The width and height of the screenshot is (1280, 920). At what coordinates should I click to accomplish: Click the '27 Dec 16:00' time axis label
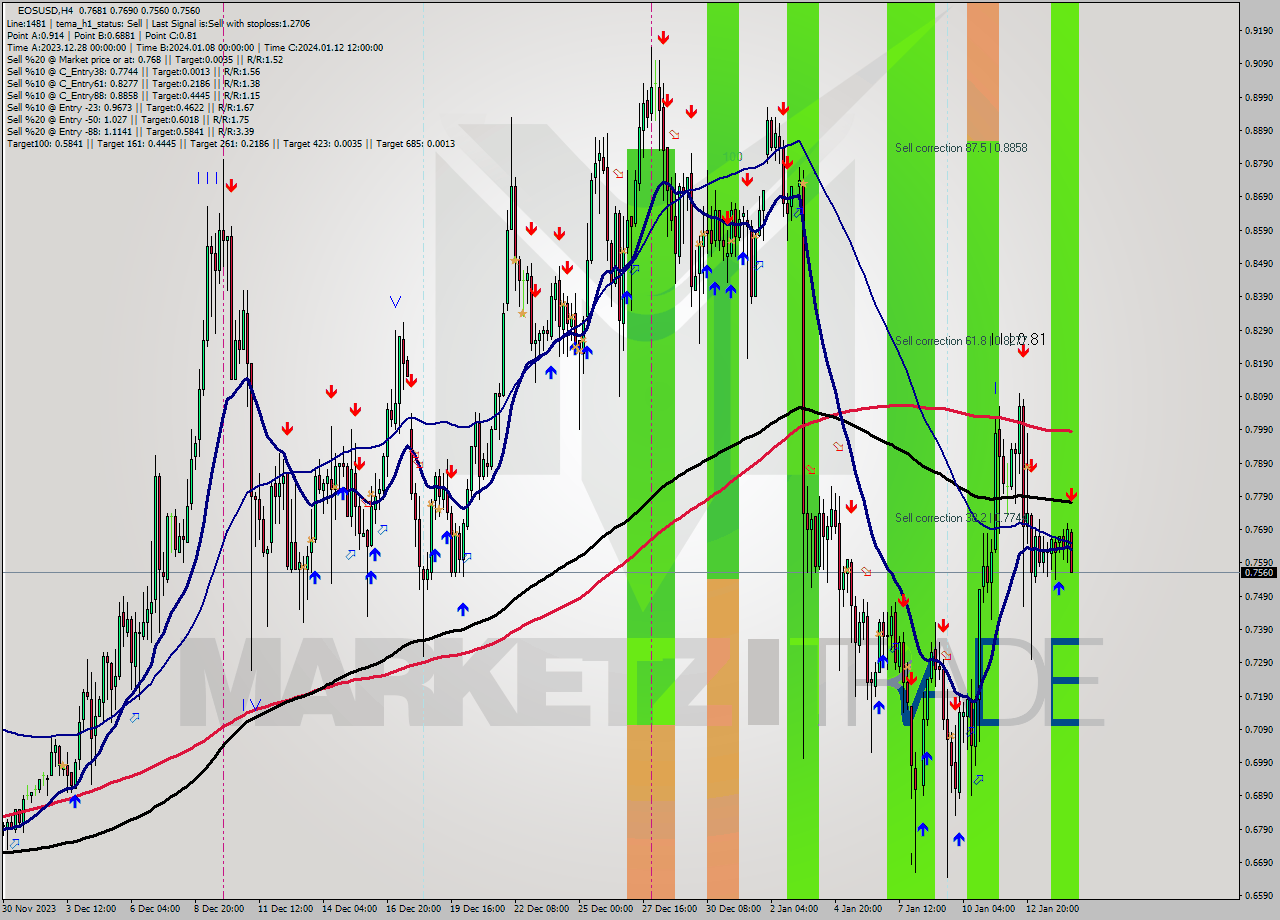[x=669, y=909]
